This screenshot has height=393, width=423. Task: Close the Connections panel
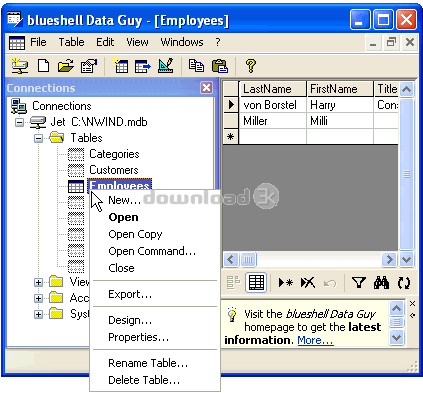[207, 88]
